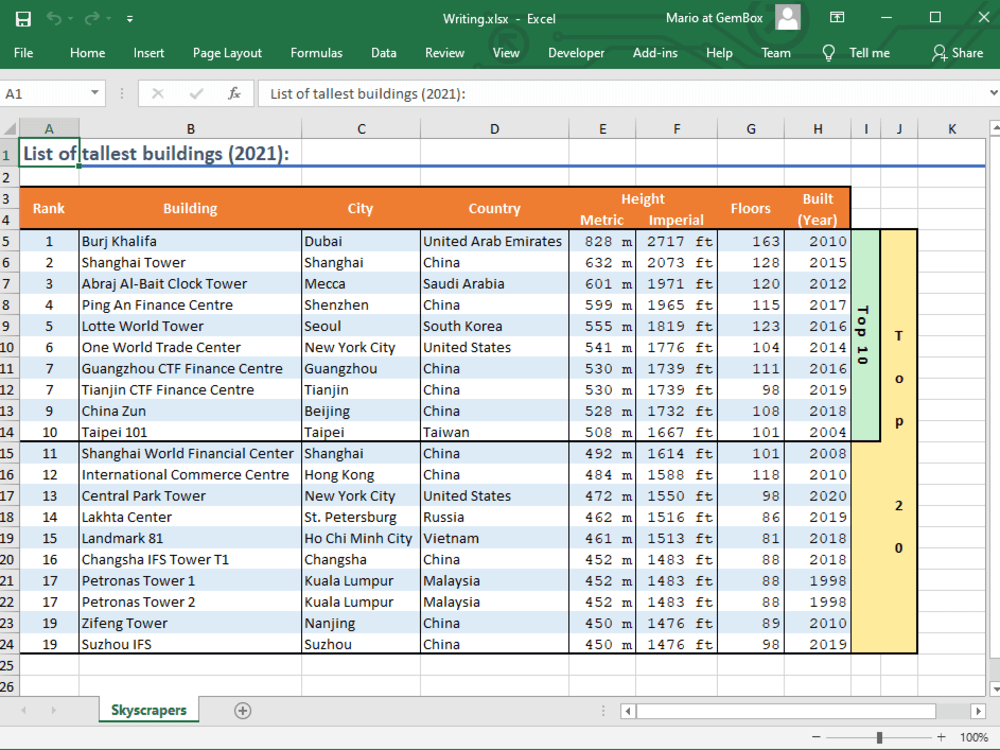Click the Tell me lightbulb icon
Screen dimensions: 1000x750
click(828, 53)
